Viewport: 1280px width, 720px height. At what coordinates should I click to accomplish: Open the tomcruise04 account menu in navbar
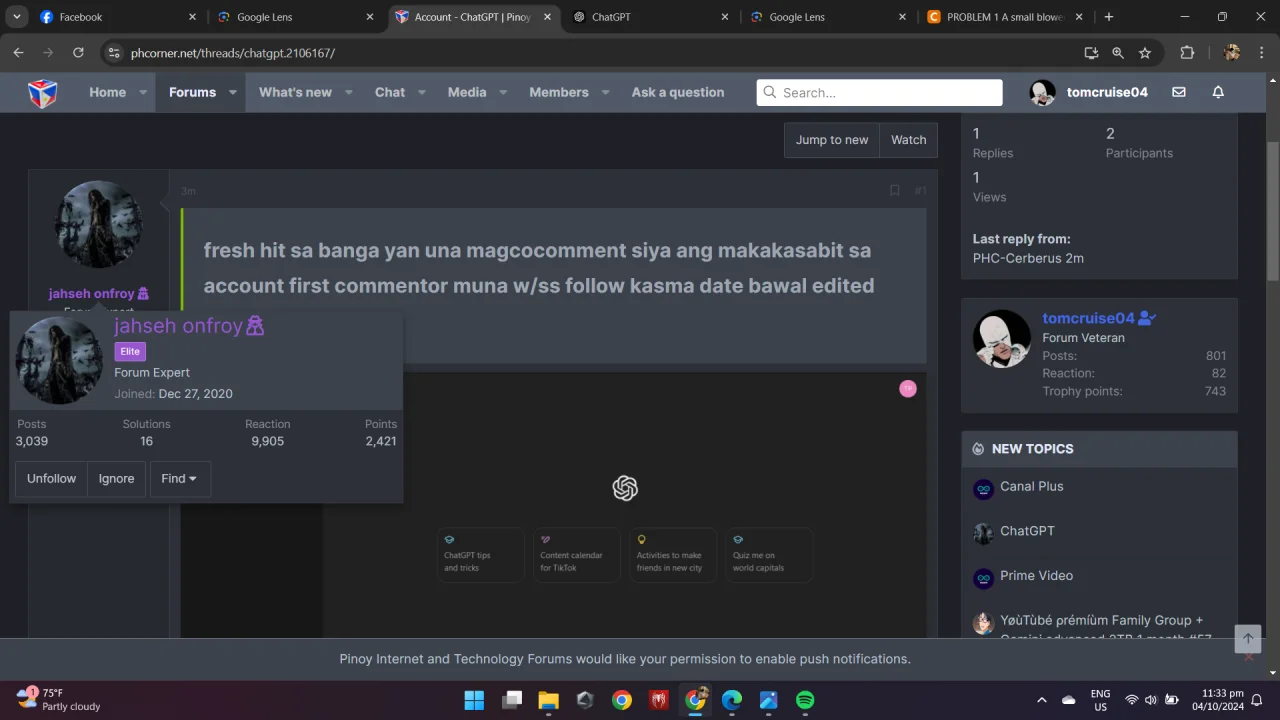point(1089,92)
